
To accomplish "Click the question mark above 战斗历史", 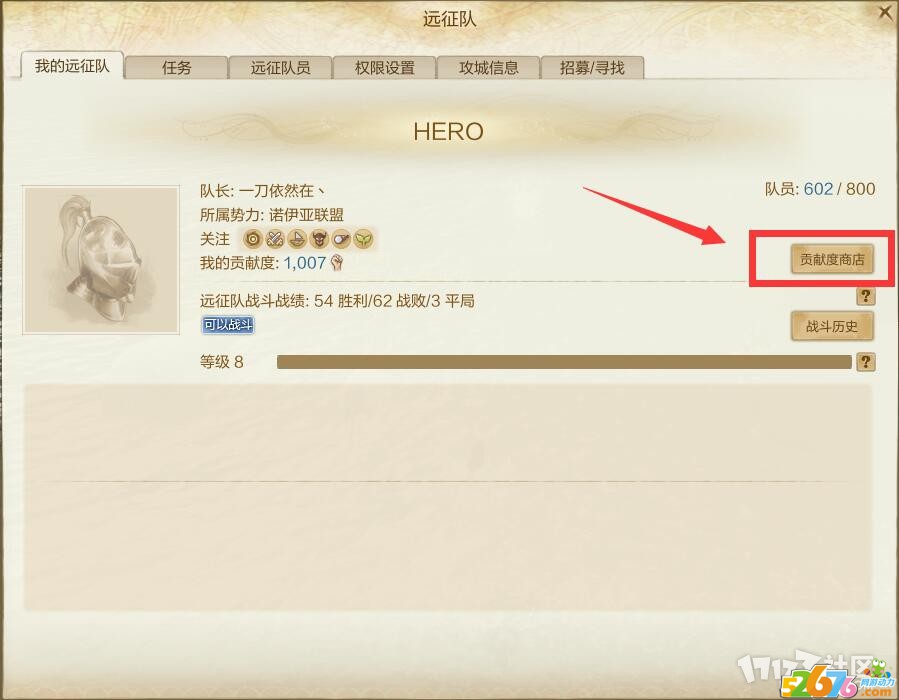I will tap(865, 296).
